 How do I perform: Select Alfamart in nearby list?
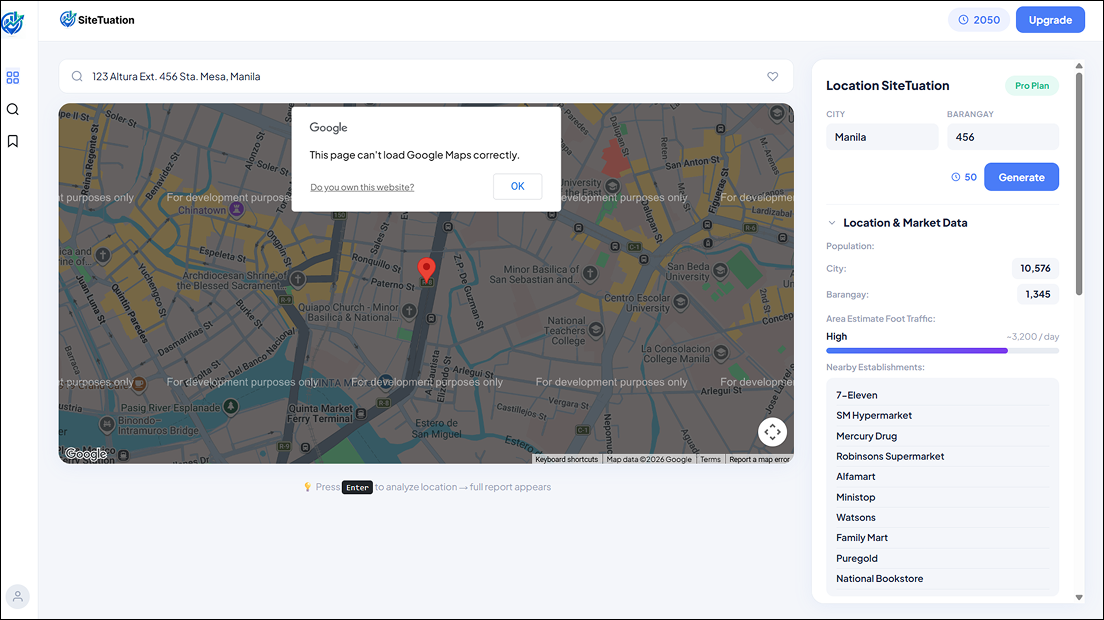point(942,477)
